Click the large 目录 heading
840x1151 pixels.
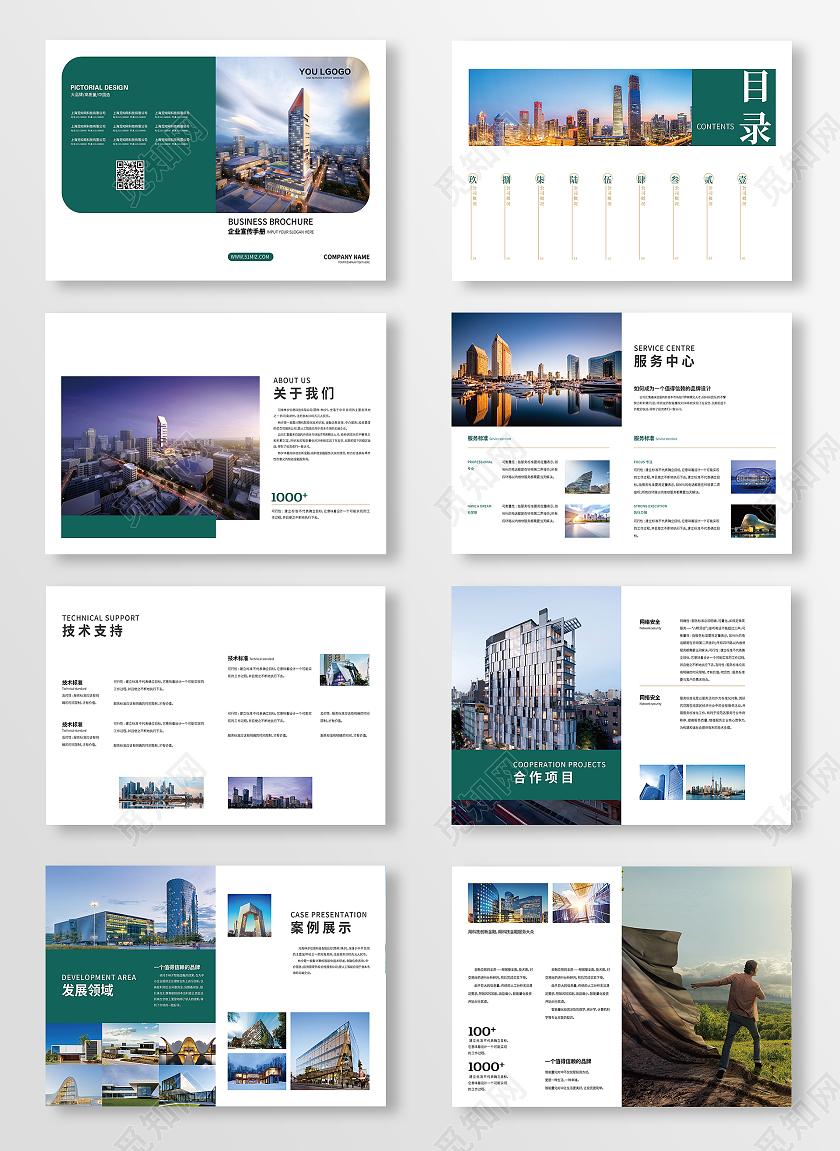[755, 108]
